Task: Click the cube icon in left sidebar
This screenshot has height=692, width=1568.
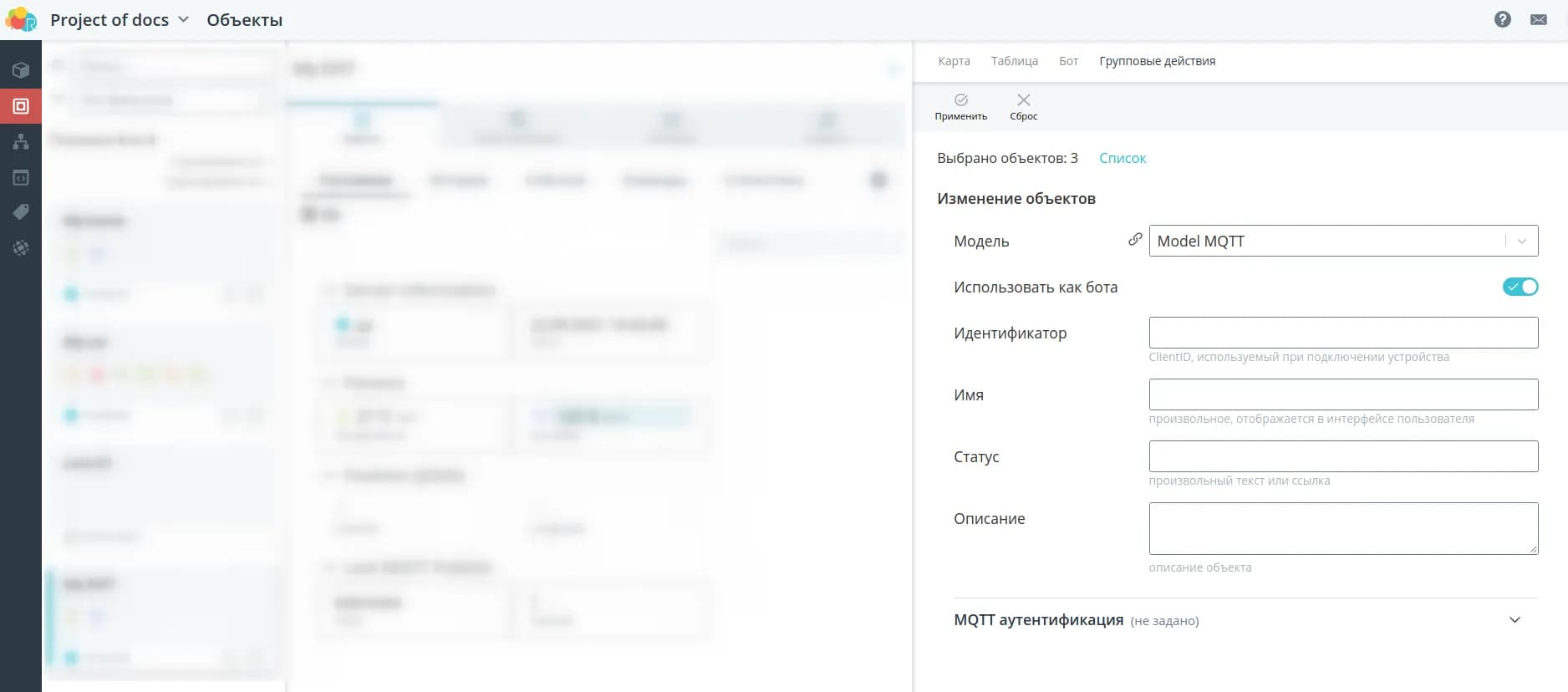Action: (21, 70)
